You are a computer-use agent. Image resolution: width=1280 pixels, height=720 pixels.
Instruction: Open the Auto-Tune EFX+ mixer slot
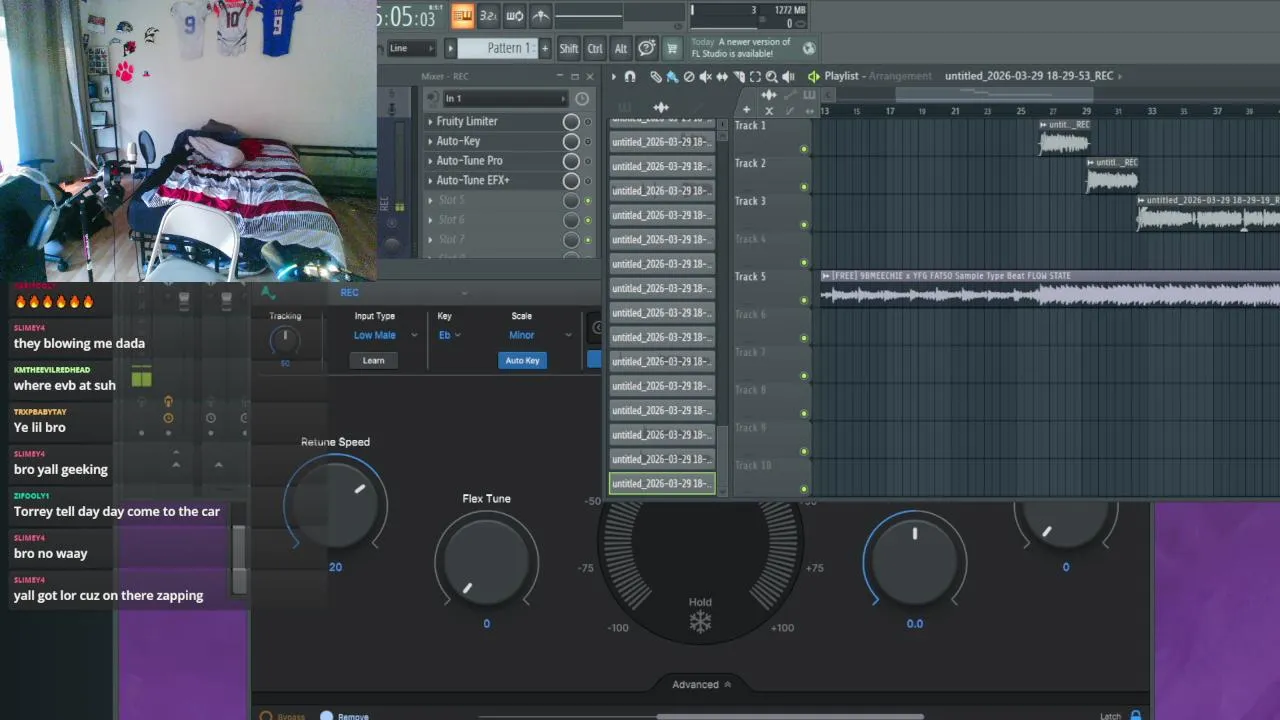pos(492,181)
